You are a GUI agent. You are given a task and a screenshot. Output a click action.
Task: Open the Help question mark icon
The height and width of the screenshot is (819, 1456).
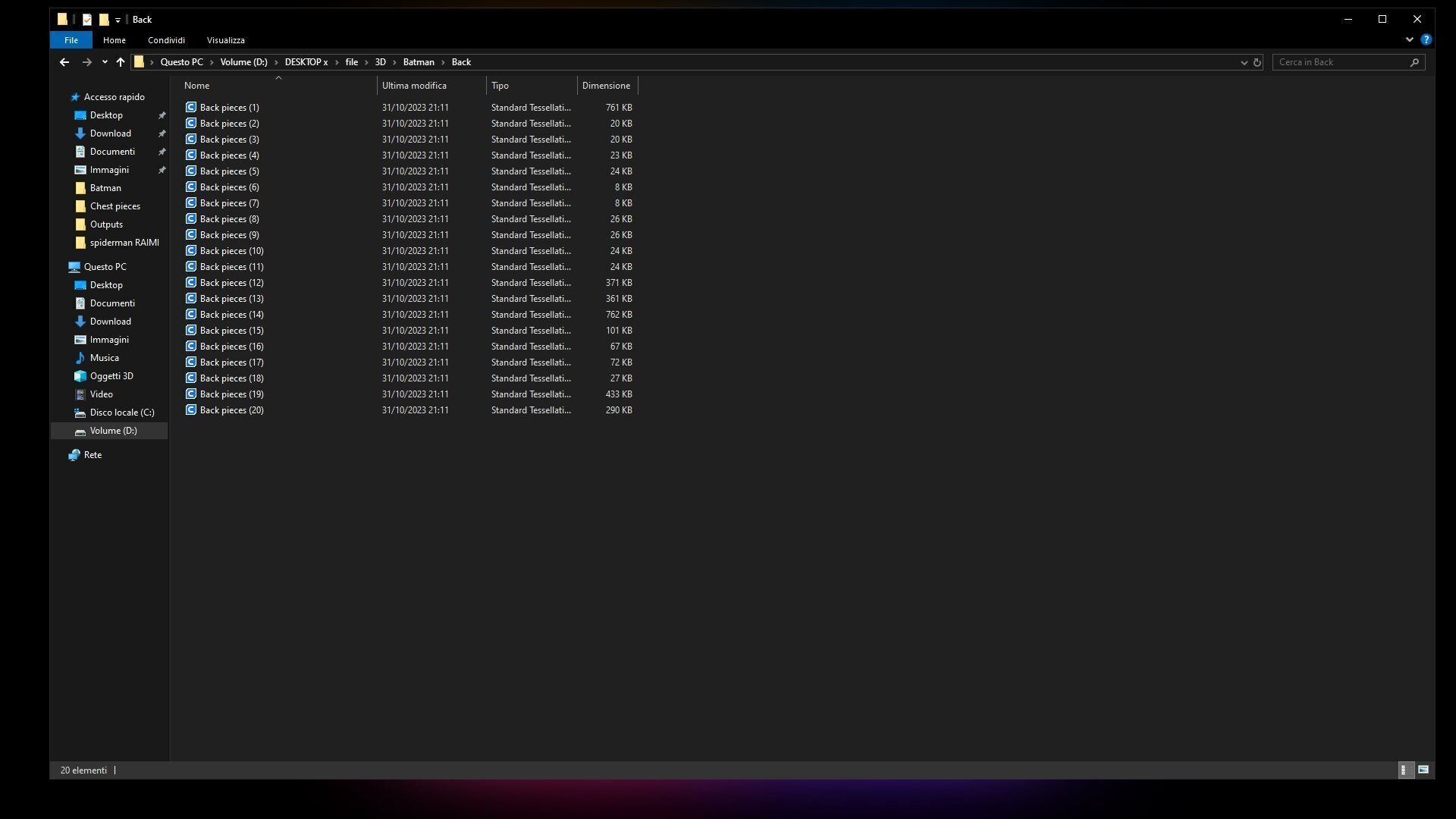coord(1426,39)
